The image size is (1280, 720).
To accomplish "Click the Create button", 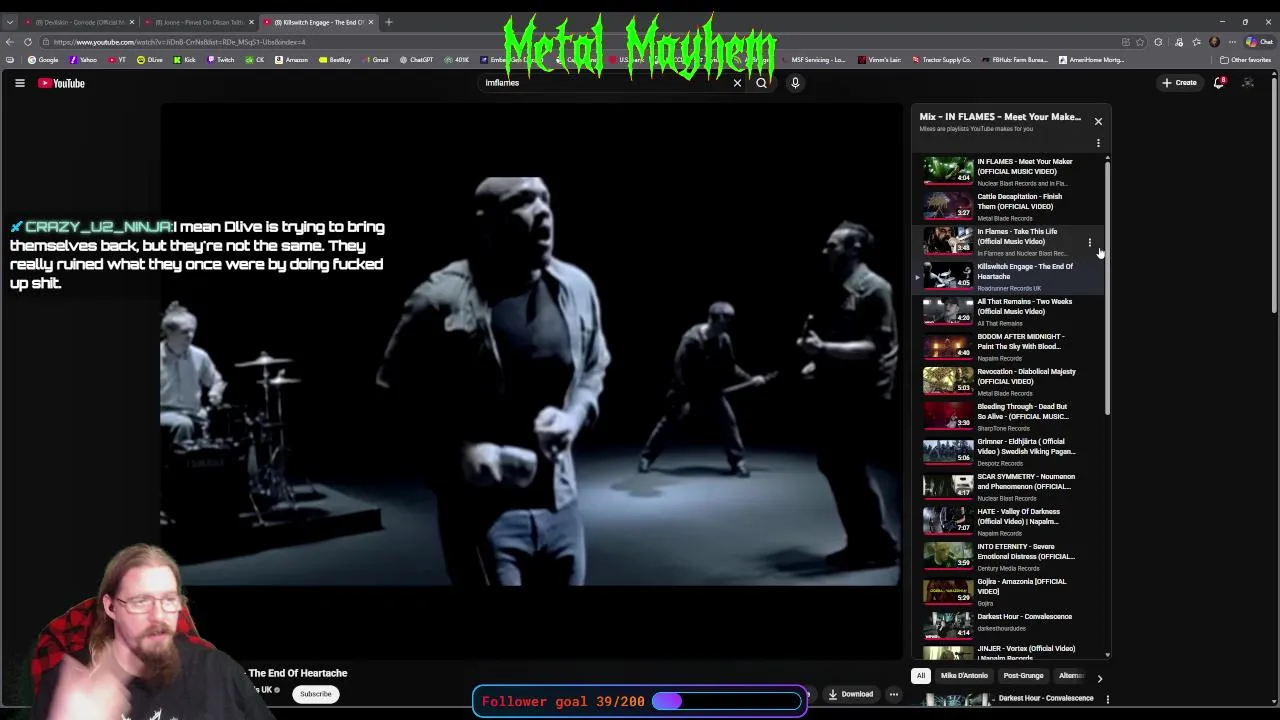I will pyautogui.click(x=1180, y=83).
